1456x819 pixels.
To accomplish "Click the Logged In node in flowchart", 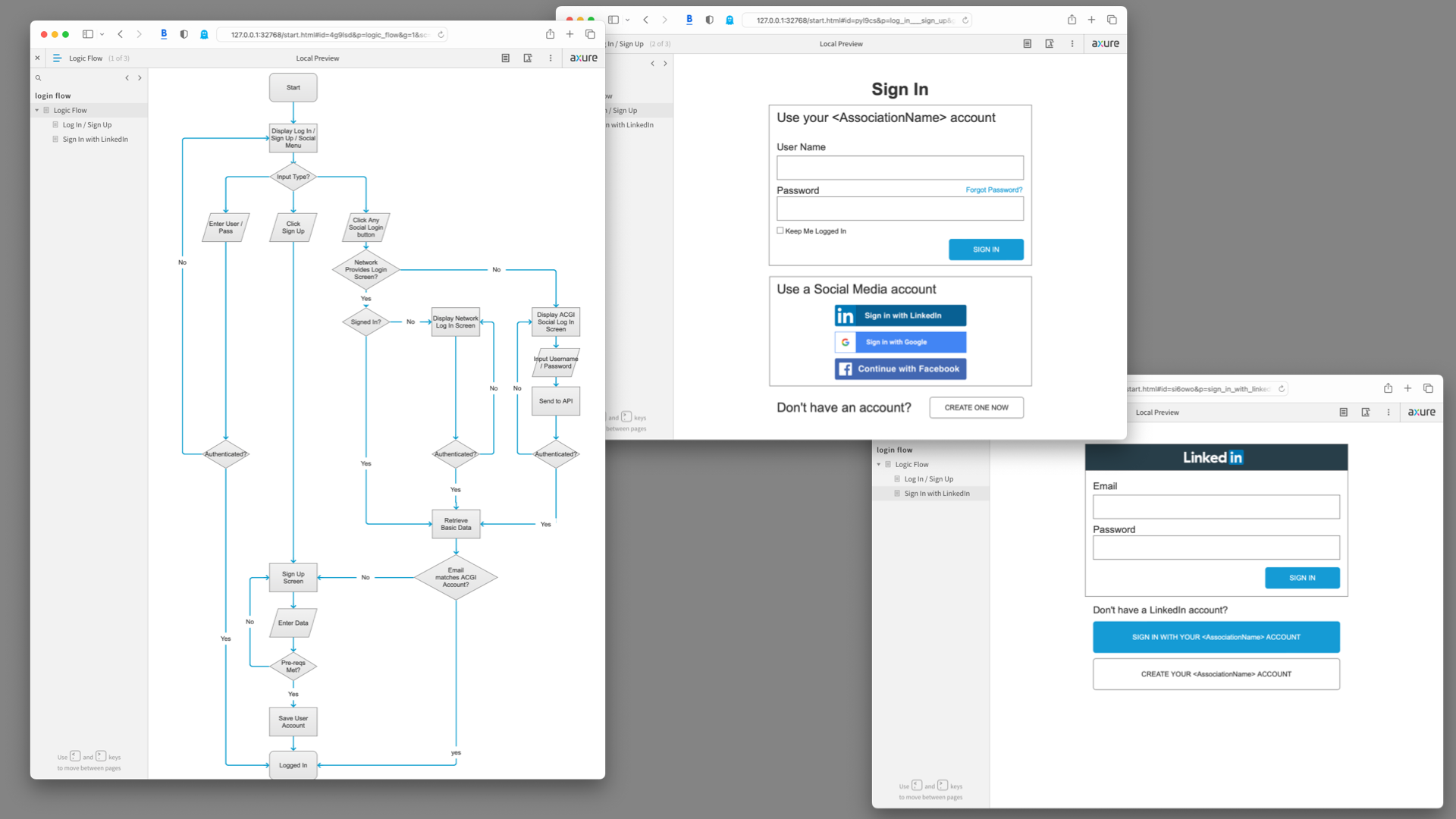I will (293, 765).
